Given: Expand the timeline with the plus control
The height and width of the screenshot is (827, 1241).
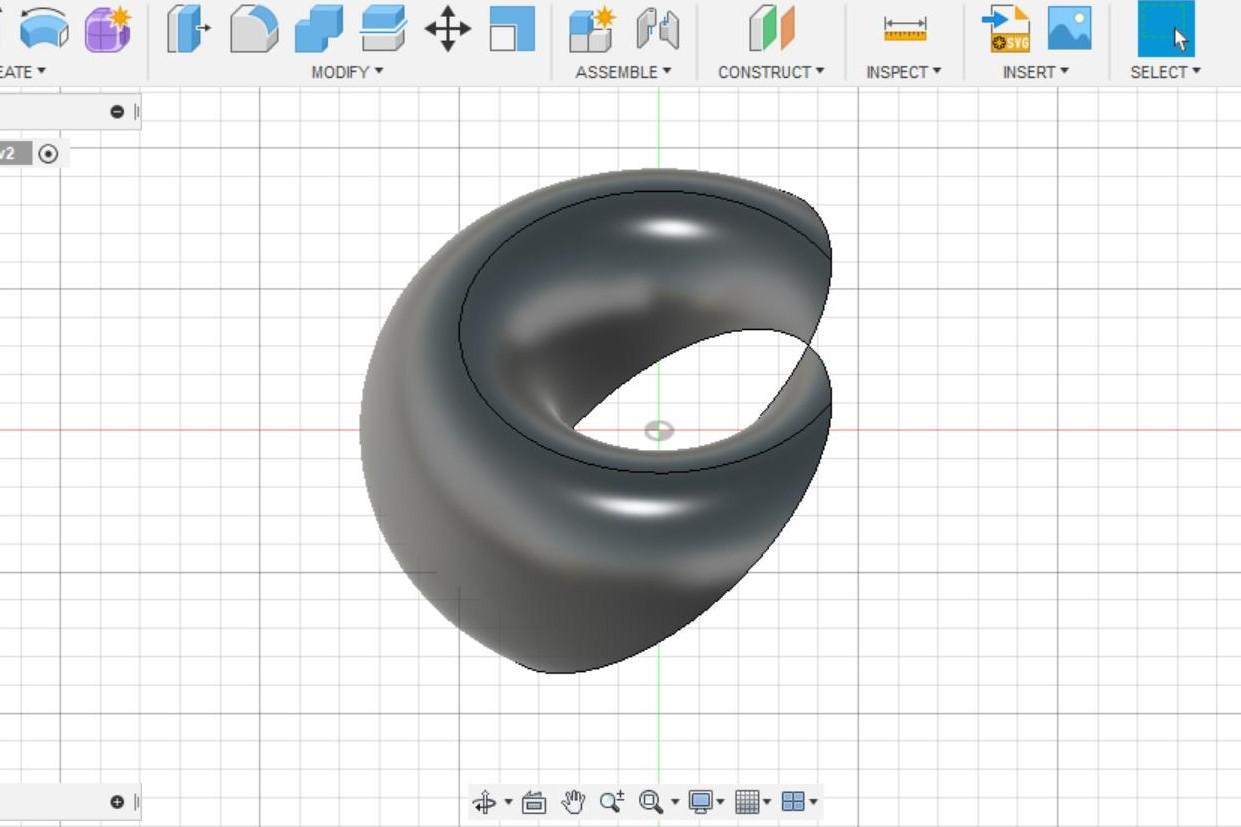Looking at the screenshot, I should click(x=119, y=800).
